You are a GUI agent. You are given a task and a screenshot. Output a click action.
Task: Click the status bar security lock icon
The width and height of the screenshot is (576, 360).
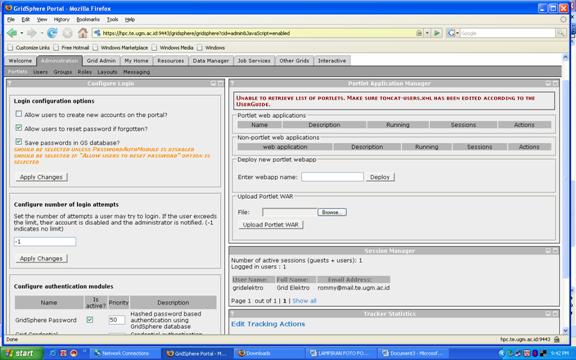557,339
